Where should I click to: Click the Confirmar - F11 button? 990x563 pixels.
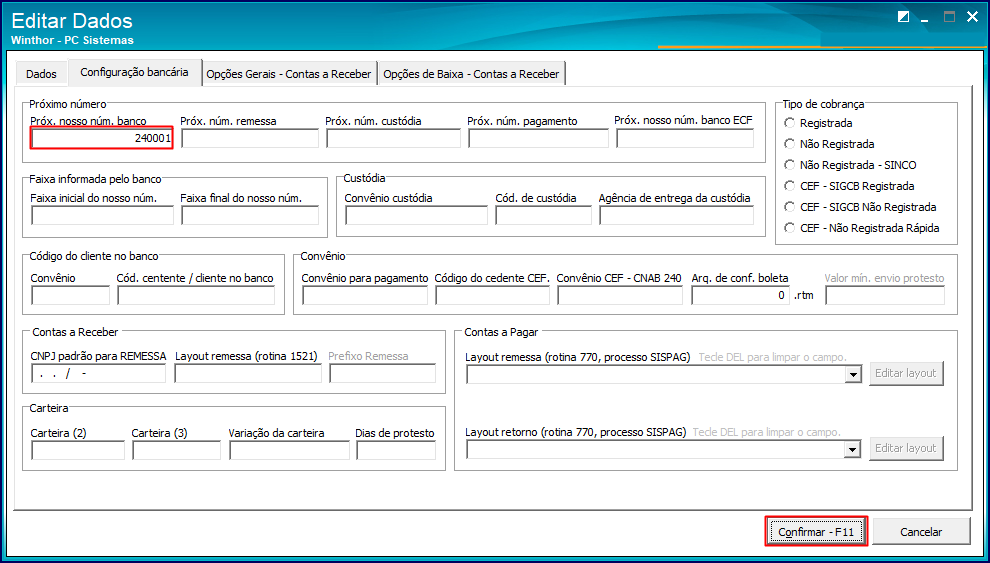click(x=816, y=532)
